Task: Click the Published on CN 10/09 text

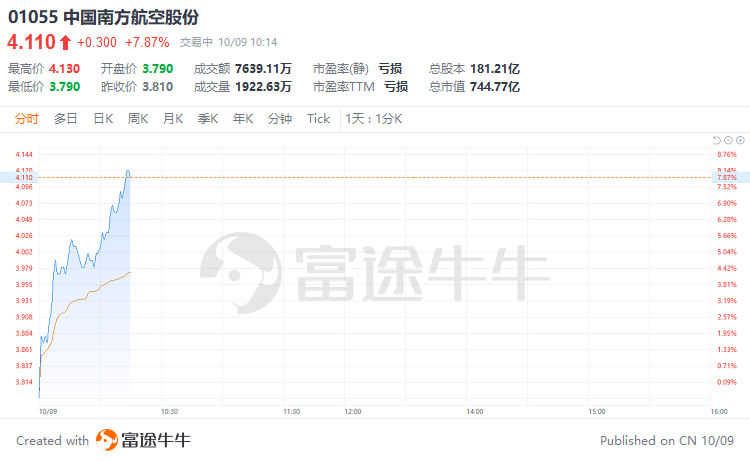Action: [x=667, y=440]
